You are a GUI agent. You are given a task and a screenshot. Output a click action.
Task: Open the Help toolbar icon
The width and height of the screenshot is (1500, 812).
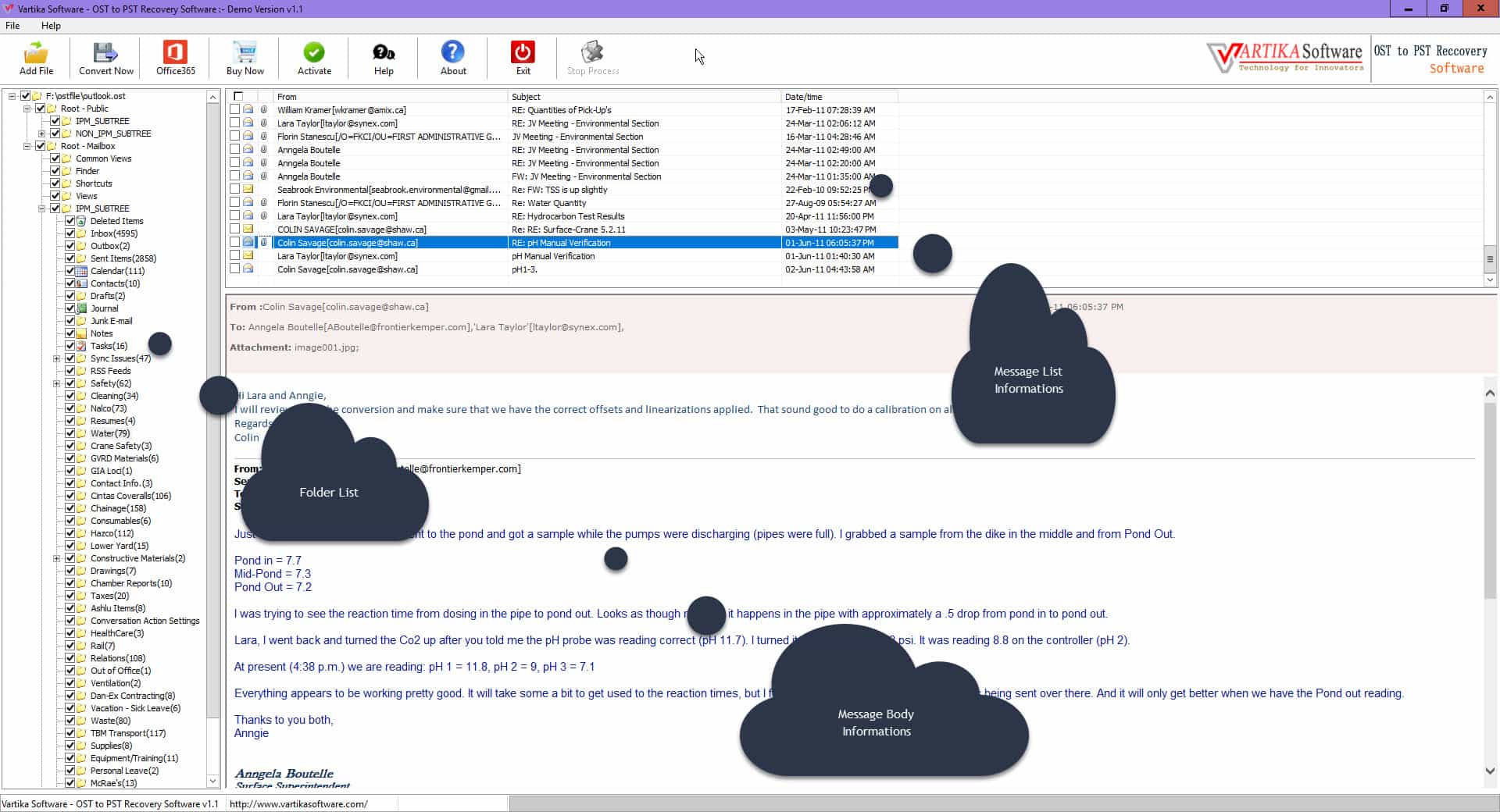(x=384, y=52)
